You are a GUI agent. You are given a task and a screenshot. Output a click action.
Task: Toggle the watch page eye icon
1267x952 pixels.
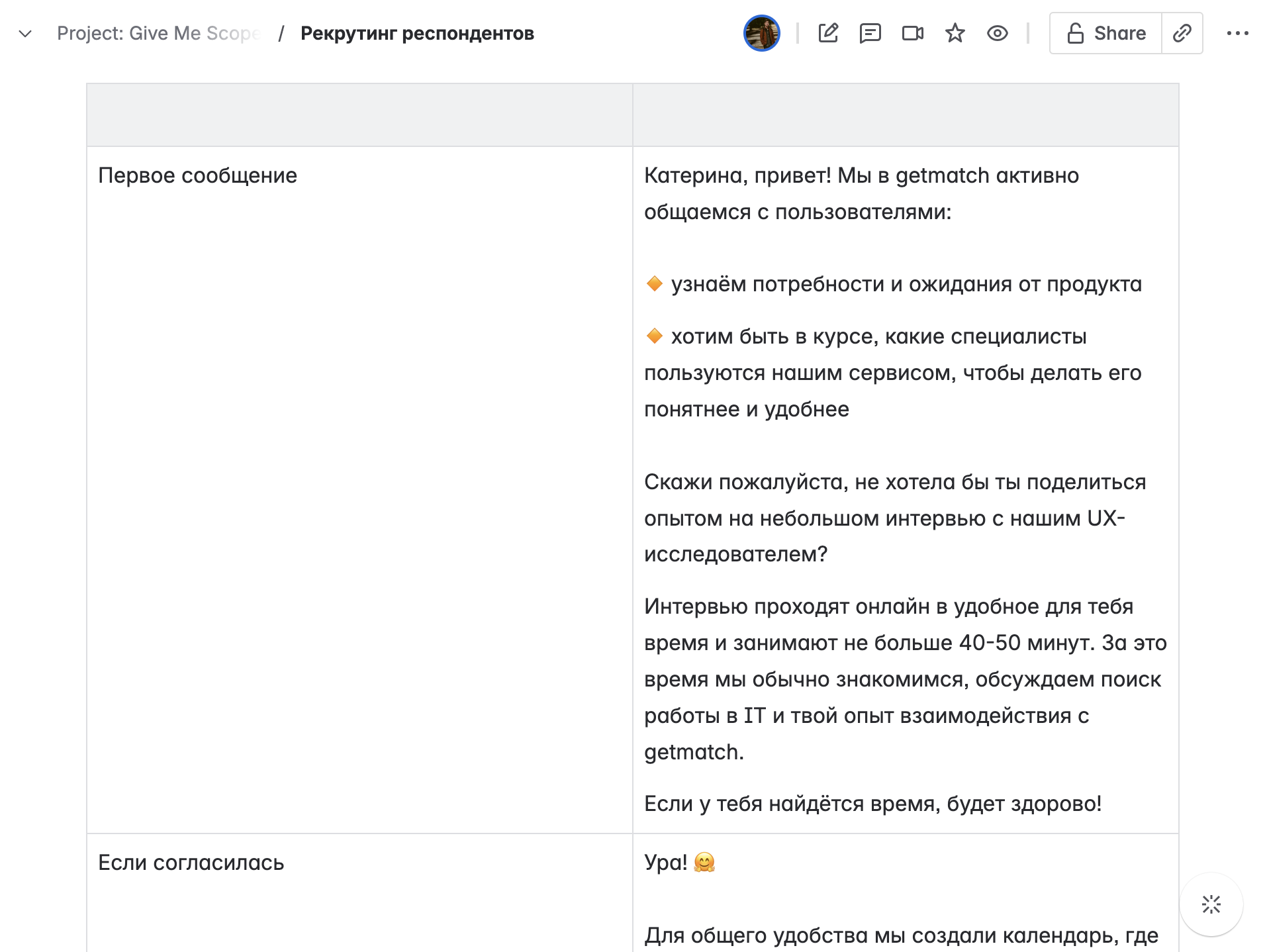997,33
